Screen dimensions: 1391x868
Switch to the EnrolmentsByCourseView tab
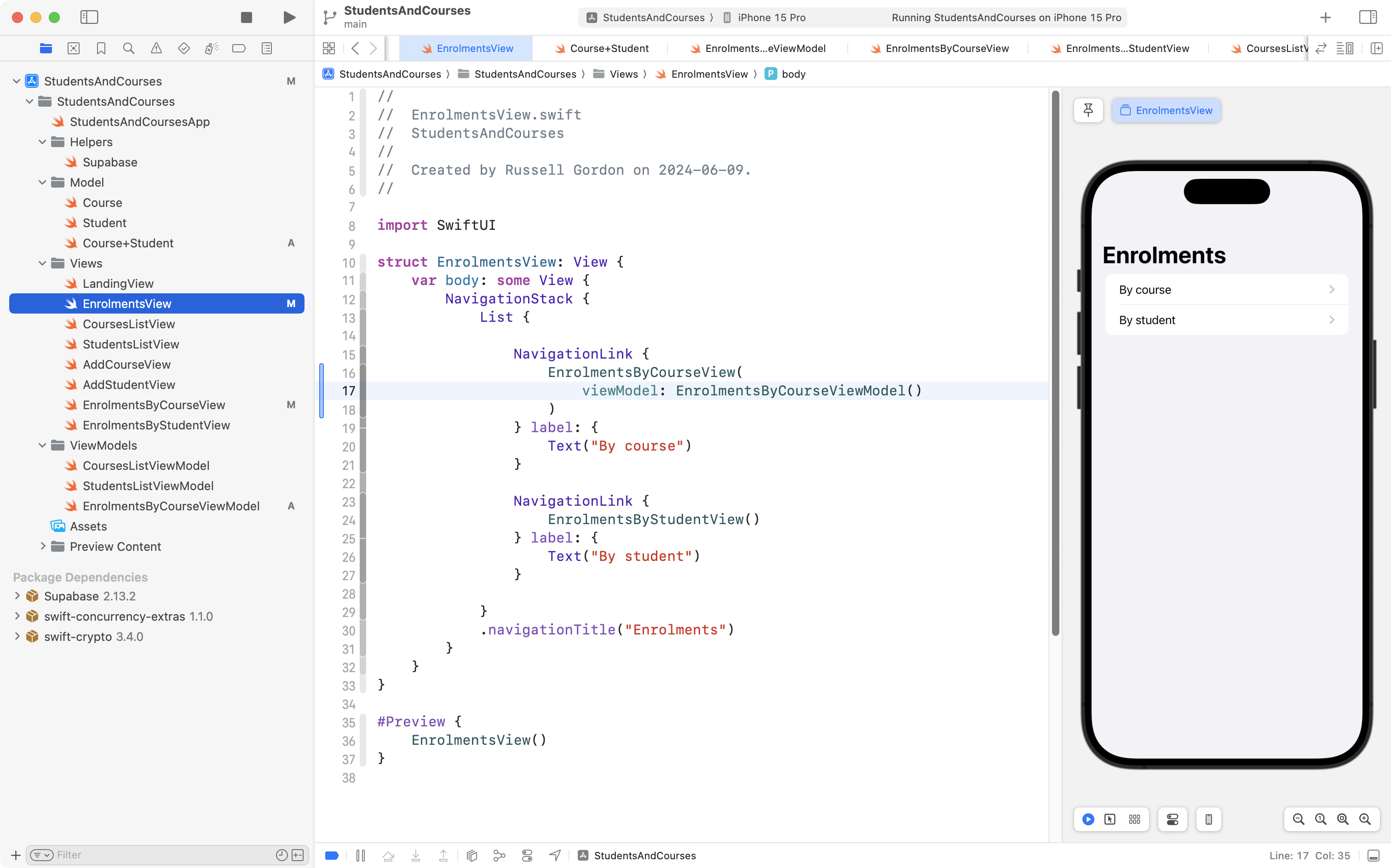pyautogui.click(x=947, y=48)
